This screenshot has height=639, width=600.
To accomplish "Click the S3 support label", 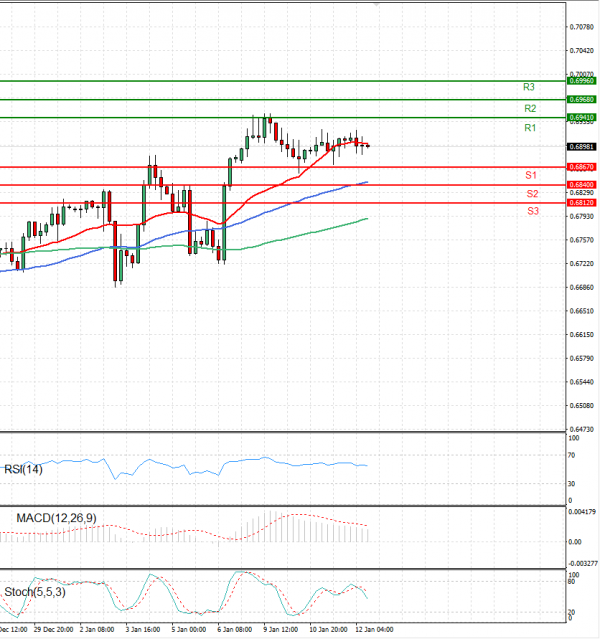I will 533,211.
